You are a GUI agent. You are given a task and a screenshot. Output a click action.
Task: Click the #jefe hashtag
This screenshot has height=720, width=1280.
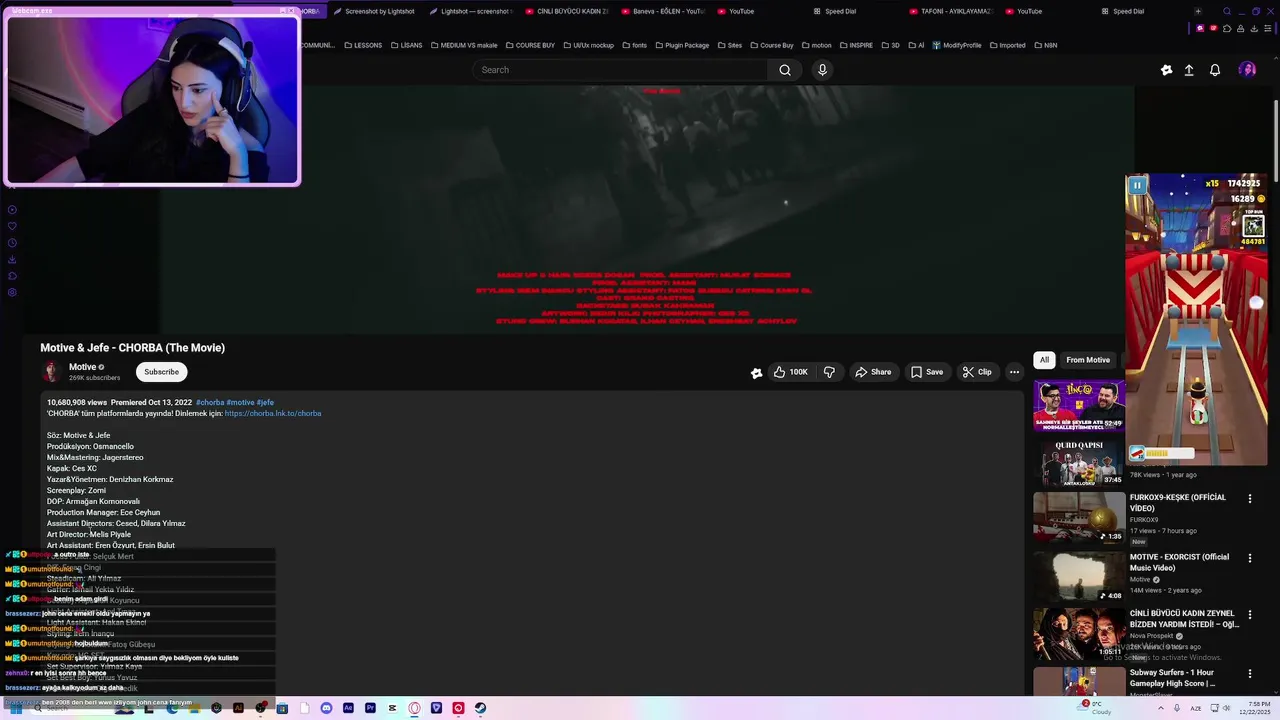pyautogui.click(x=265, y=402)
